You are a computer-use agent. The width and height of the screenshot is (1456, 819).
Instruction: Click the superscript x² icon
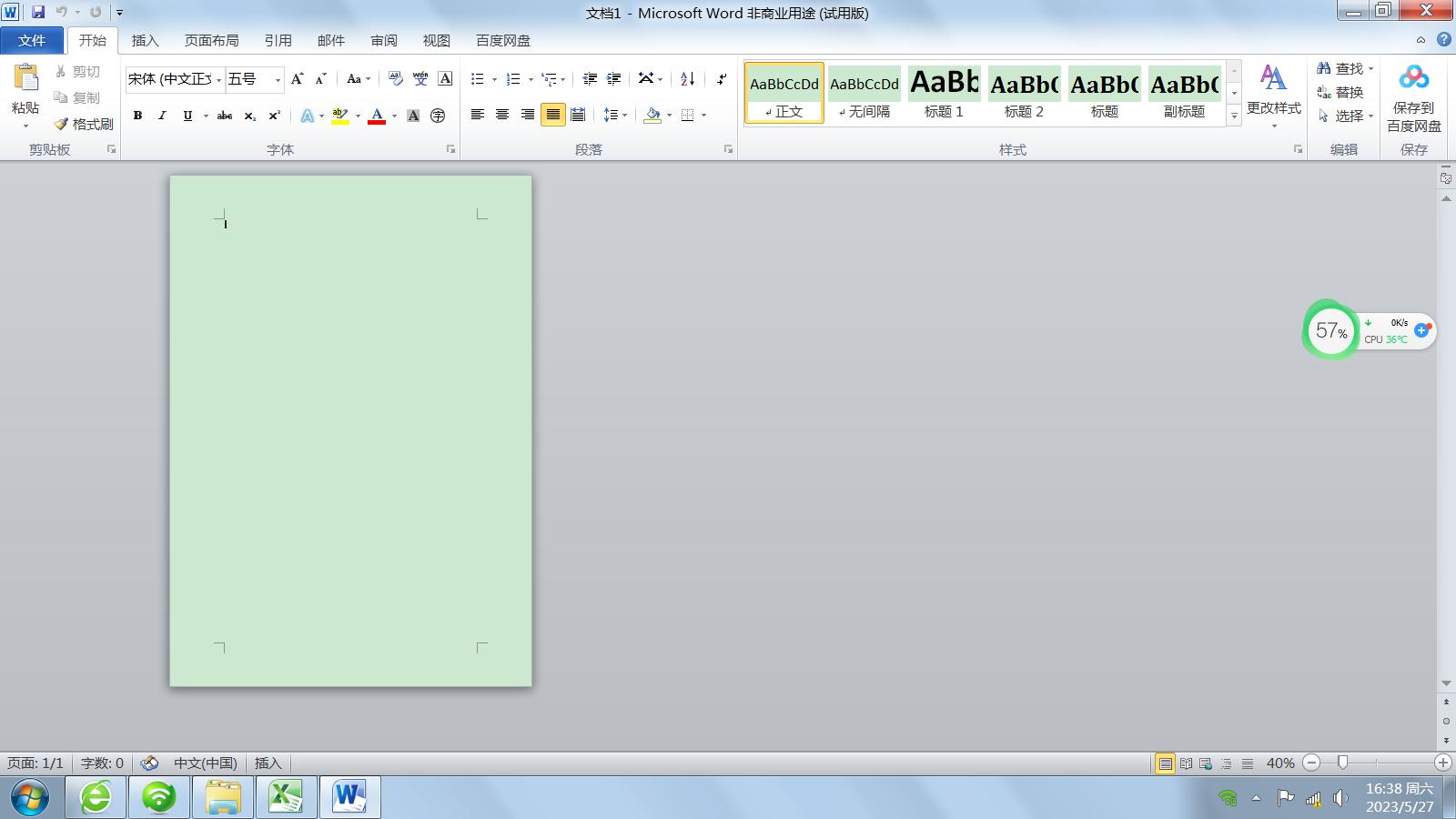coord(274,116)
